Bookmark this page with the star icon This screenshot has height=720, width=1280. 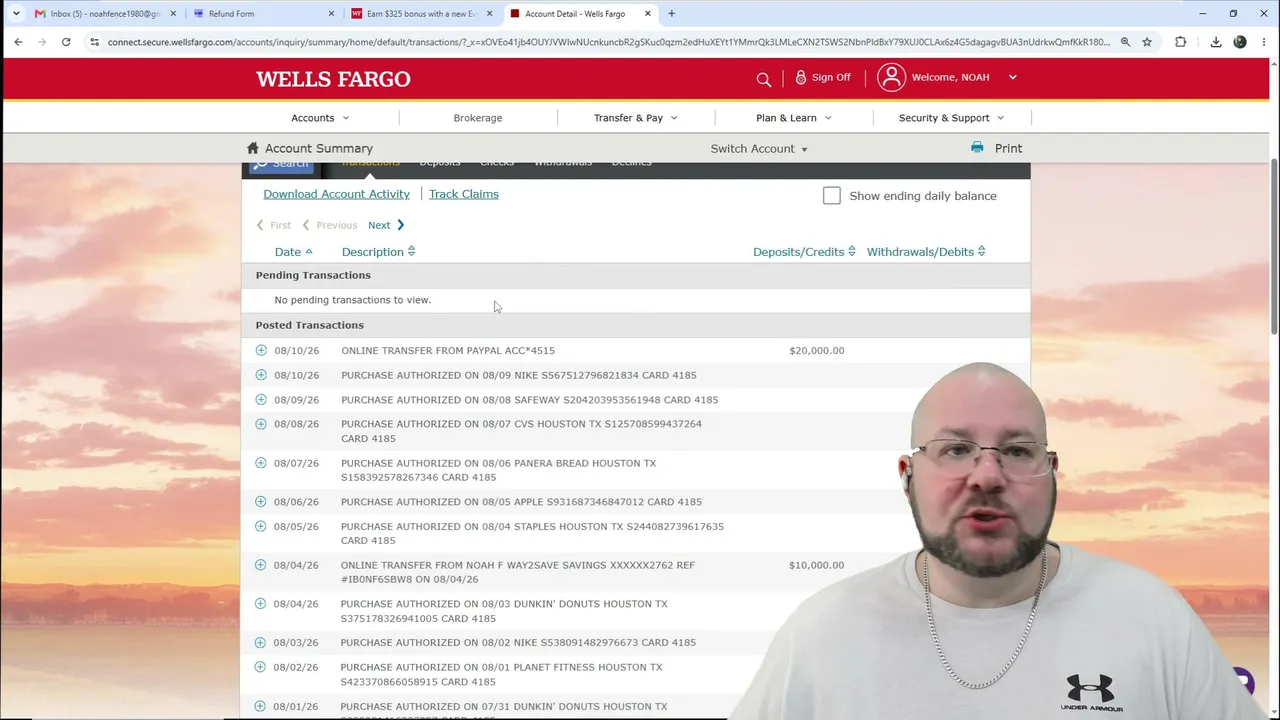coord(1147,42)
